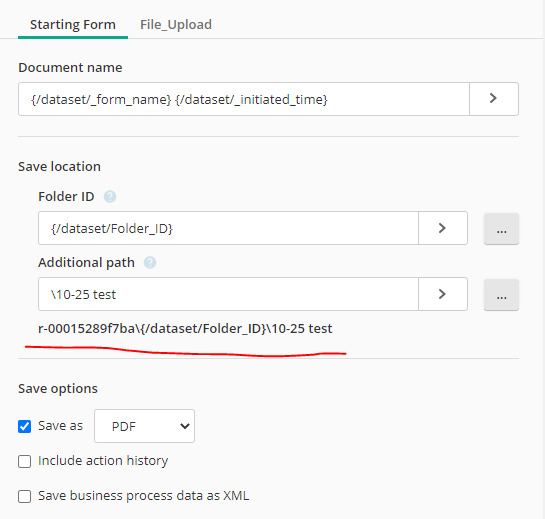This screenshot has height=519, width=545.
Task: Open variable picker arrow for Additional path
Action: tap(442, 294)
